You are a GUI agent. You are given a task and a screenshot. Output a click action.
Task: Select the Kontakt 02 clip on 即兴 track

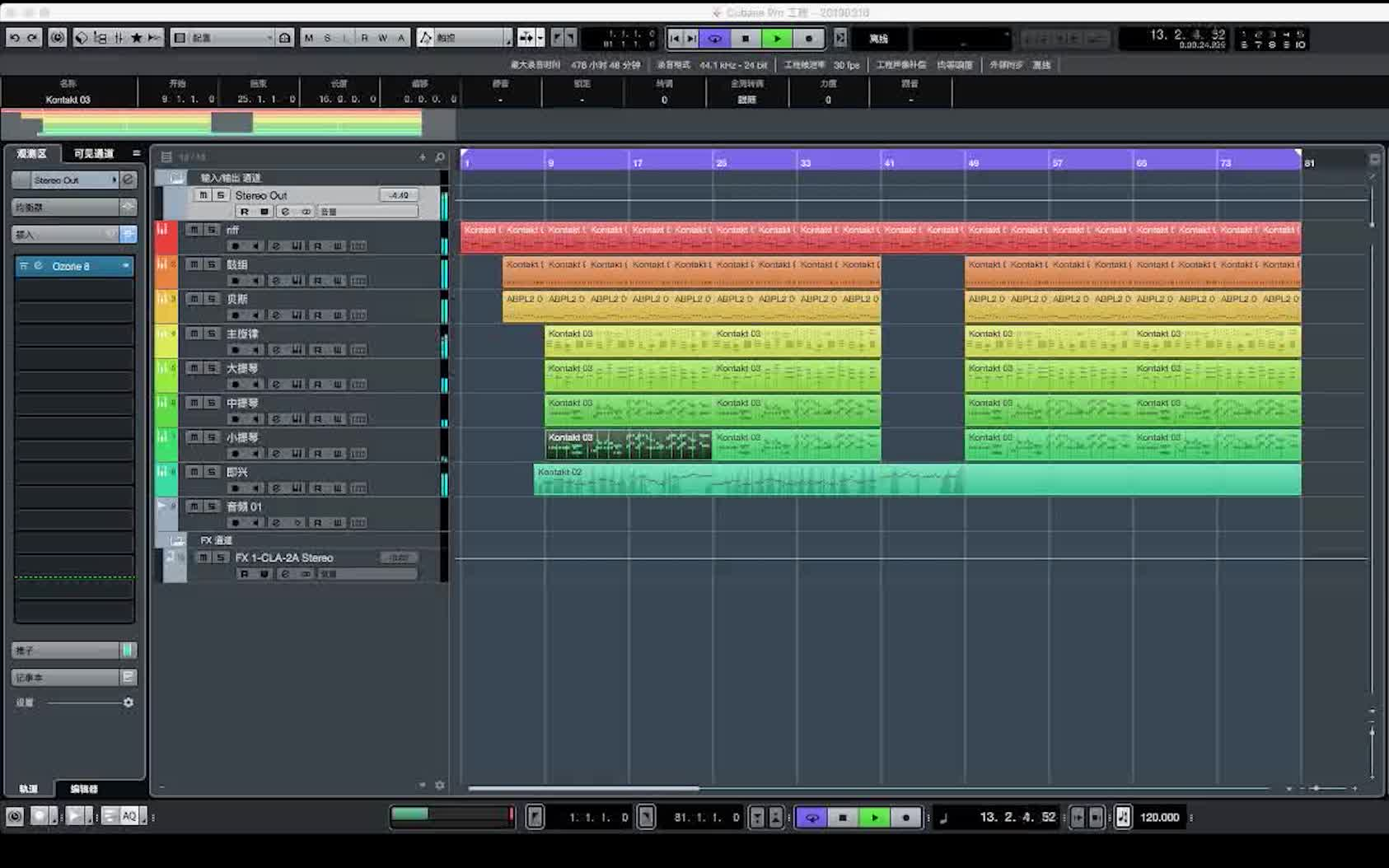pos(917,479)
